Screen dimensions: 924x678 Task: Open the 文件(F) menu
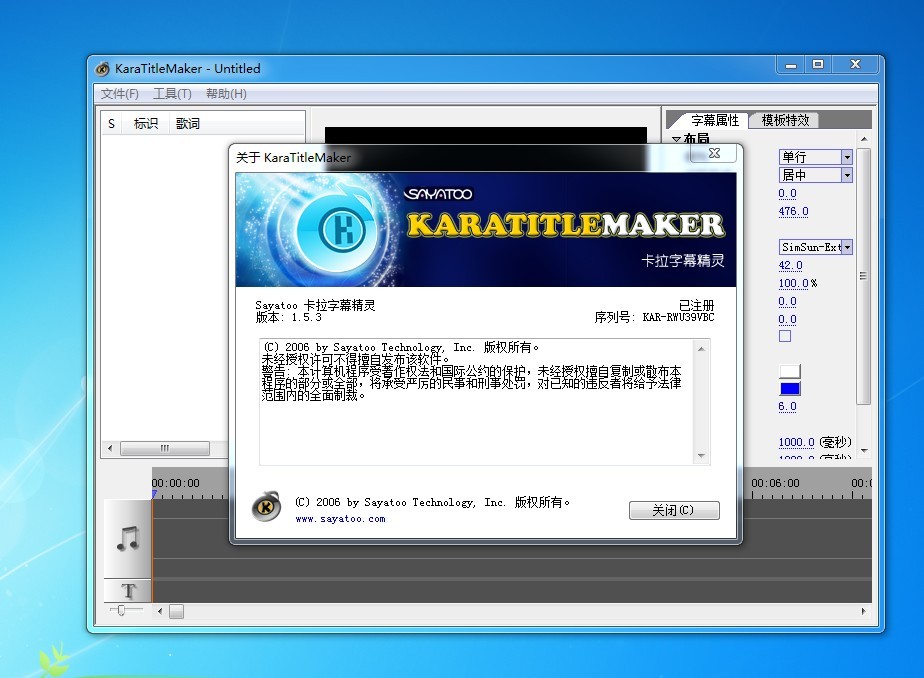coord(120,94)
